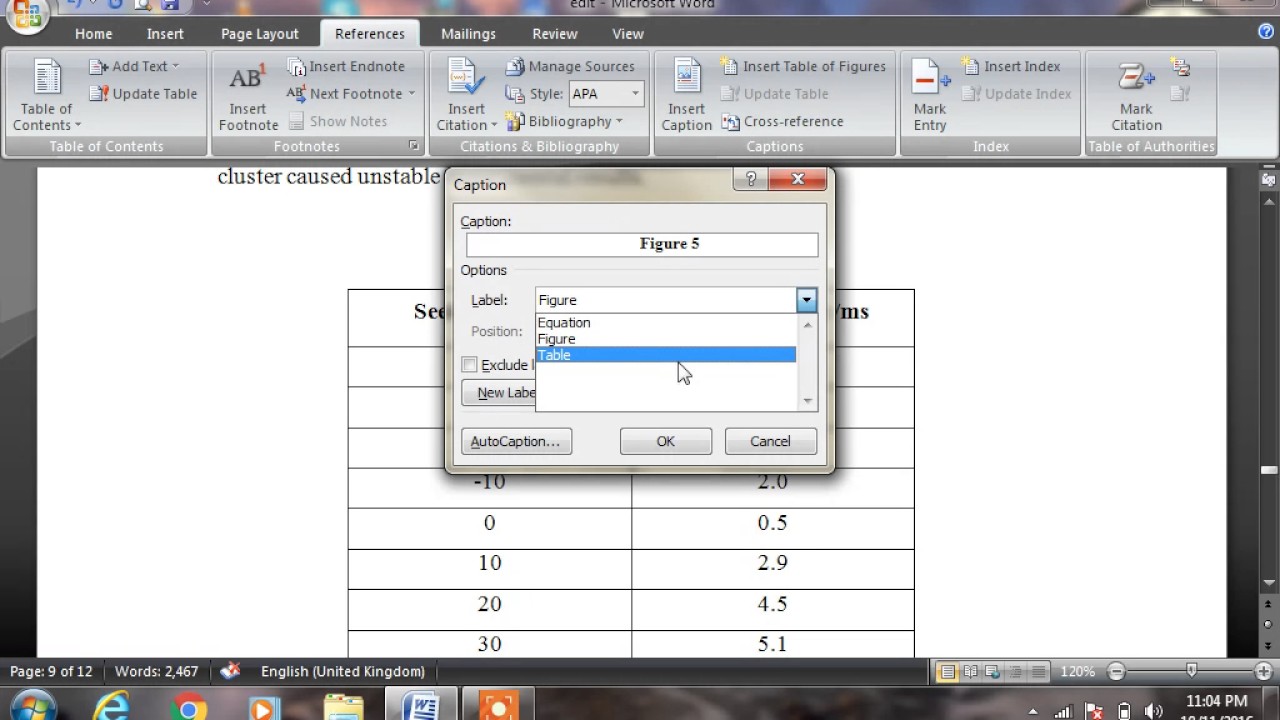Click the next page double-arrow button
Viewport: 1280px width, 720px height.
(1269, 647)
